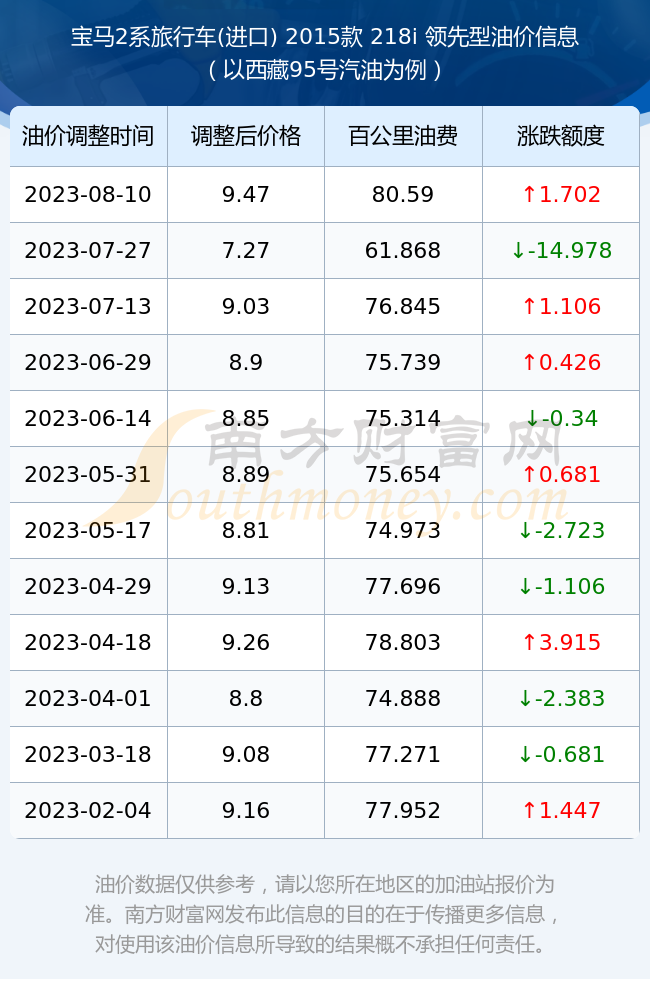Viewport: 650px width, 1000px height.
Task: Click the 2023-06-14 date cell
Action: coord(88,418)
